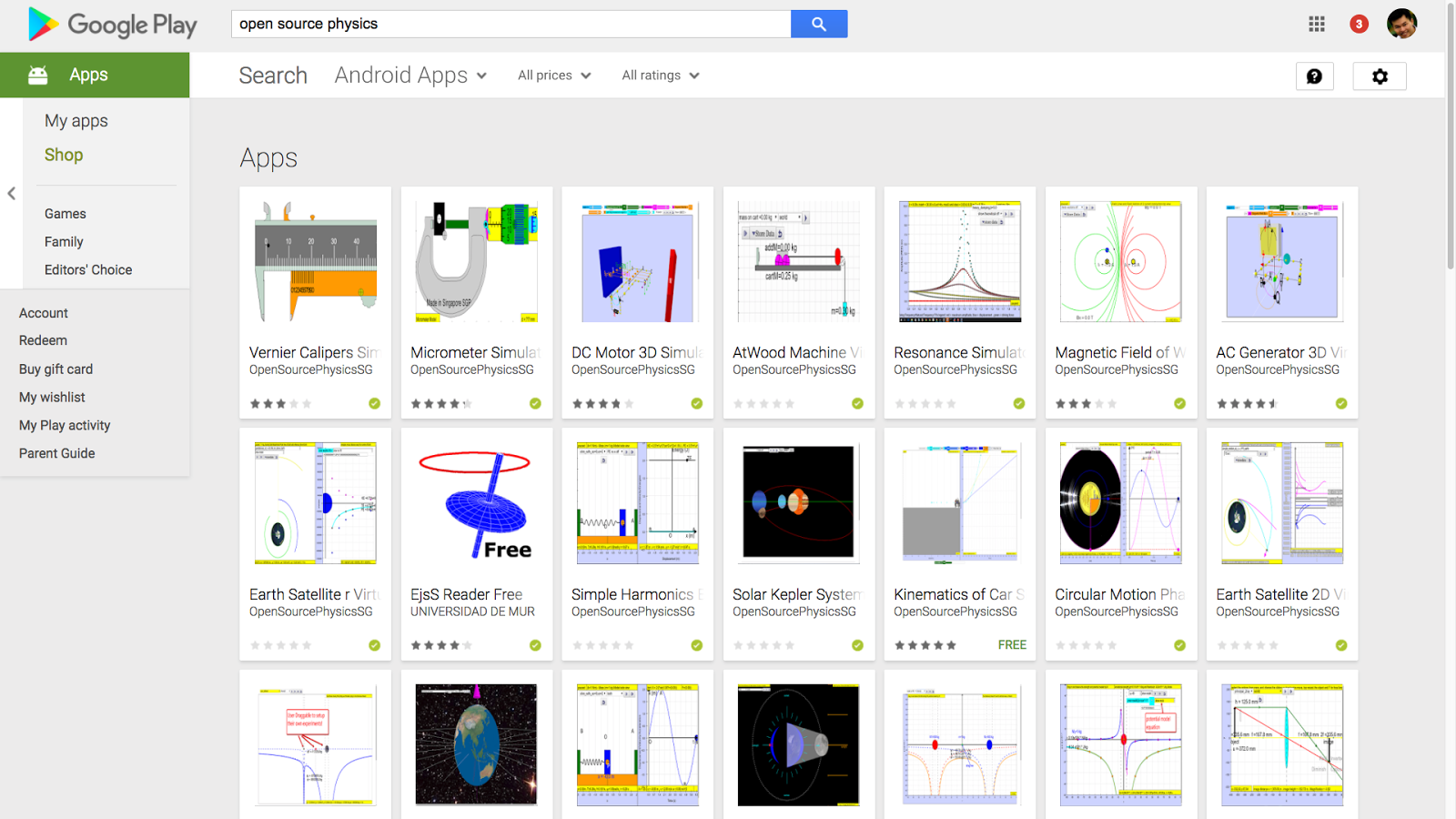Viewport: 1456px width, 819px height.
Task: Click OpenSourcePhysicsSG under AC Generator 3D
Action: click(x=1278, y=370)
